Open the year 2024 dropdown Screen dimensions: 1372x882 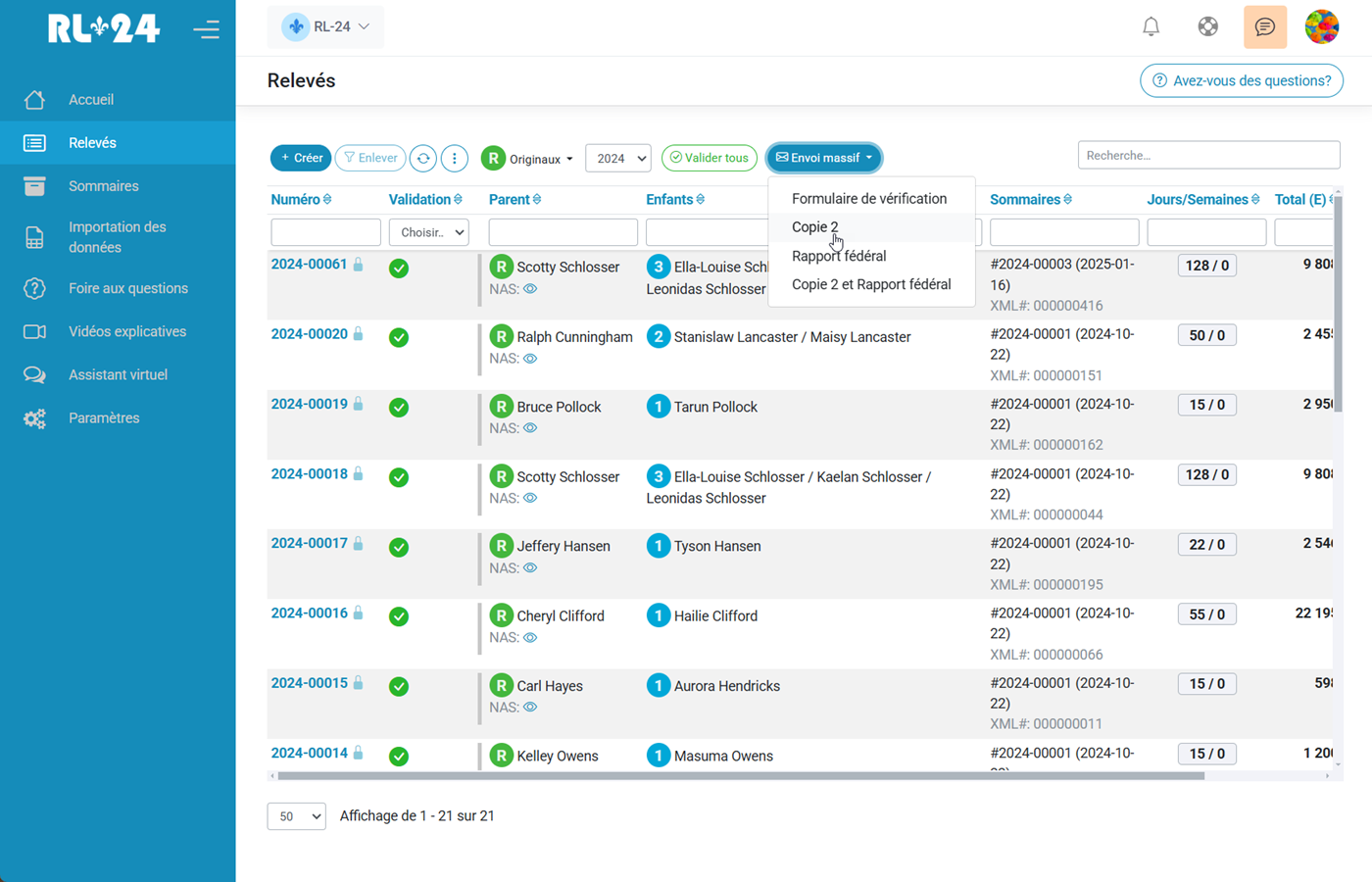pos(618,158)
